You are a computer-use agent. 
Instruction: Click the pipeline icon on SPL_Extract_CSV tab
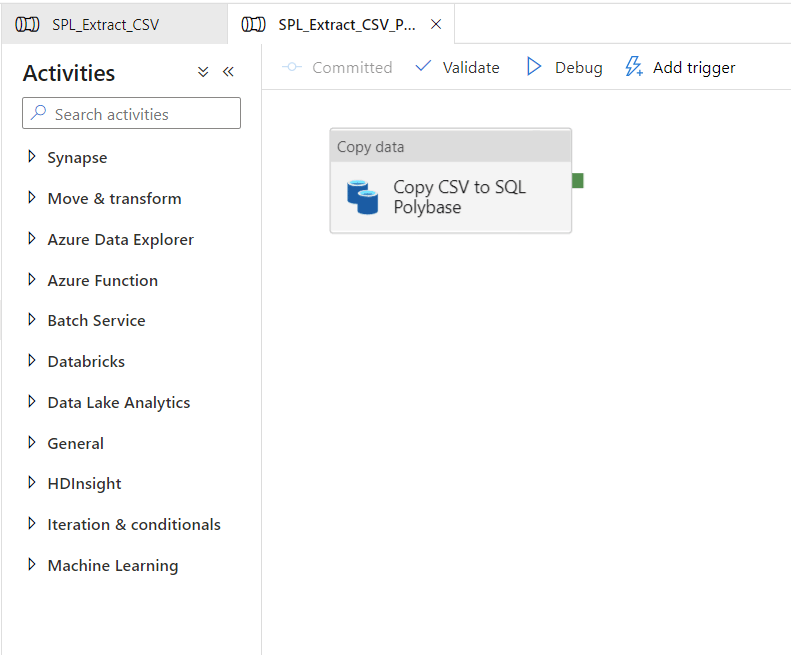(x=27, y=24)
